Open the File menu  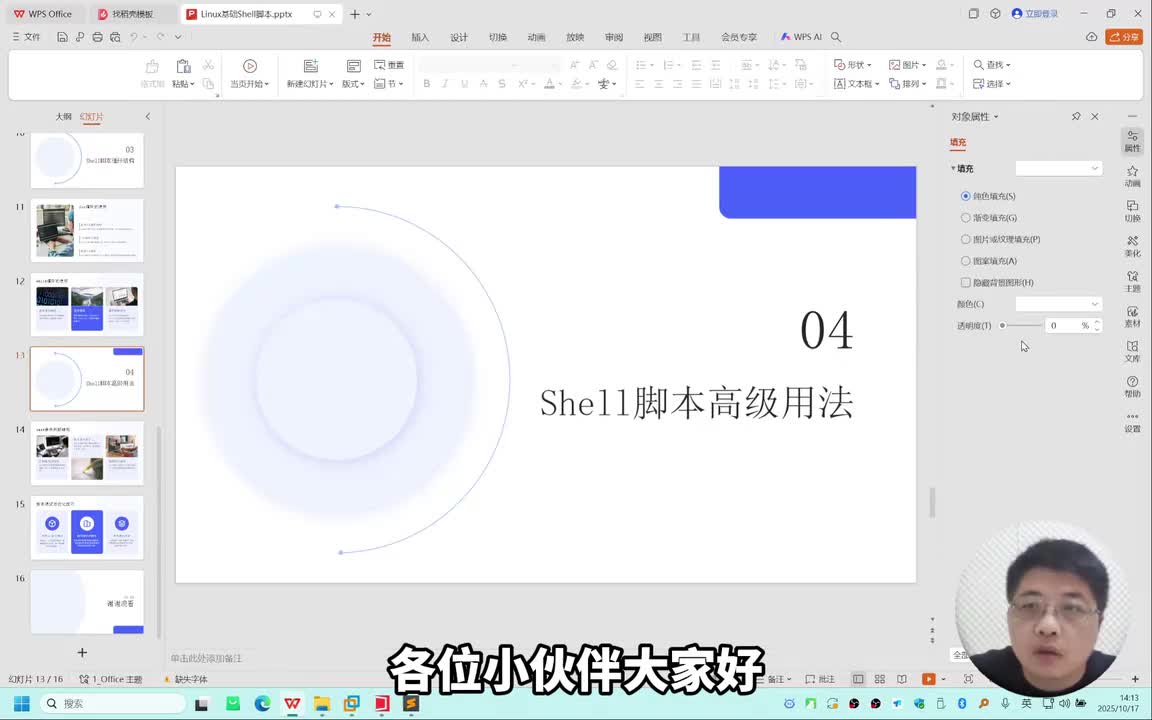(x=26, y=37)
